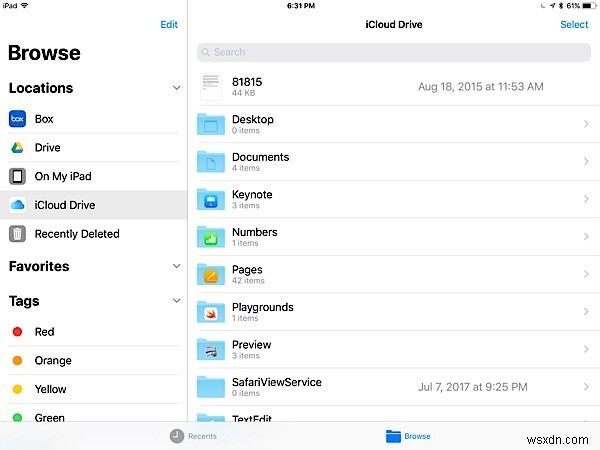Open the Pages folder icon
The width and height of the screenshot is (600, 450).
(211, 274)
